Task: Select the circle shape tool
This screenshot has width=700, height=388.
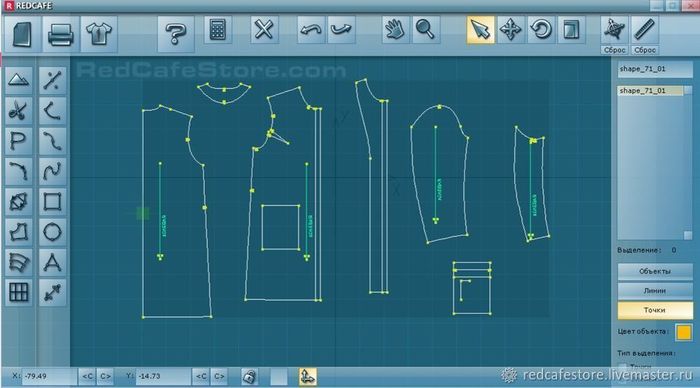Action: (x=52, y=232)
